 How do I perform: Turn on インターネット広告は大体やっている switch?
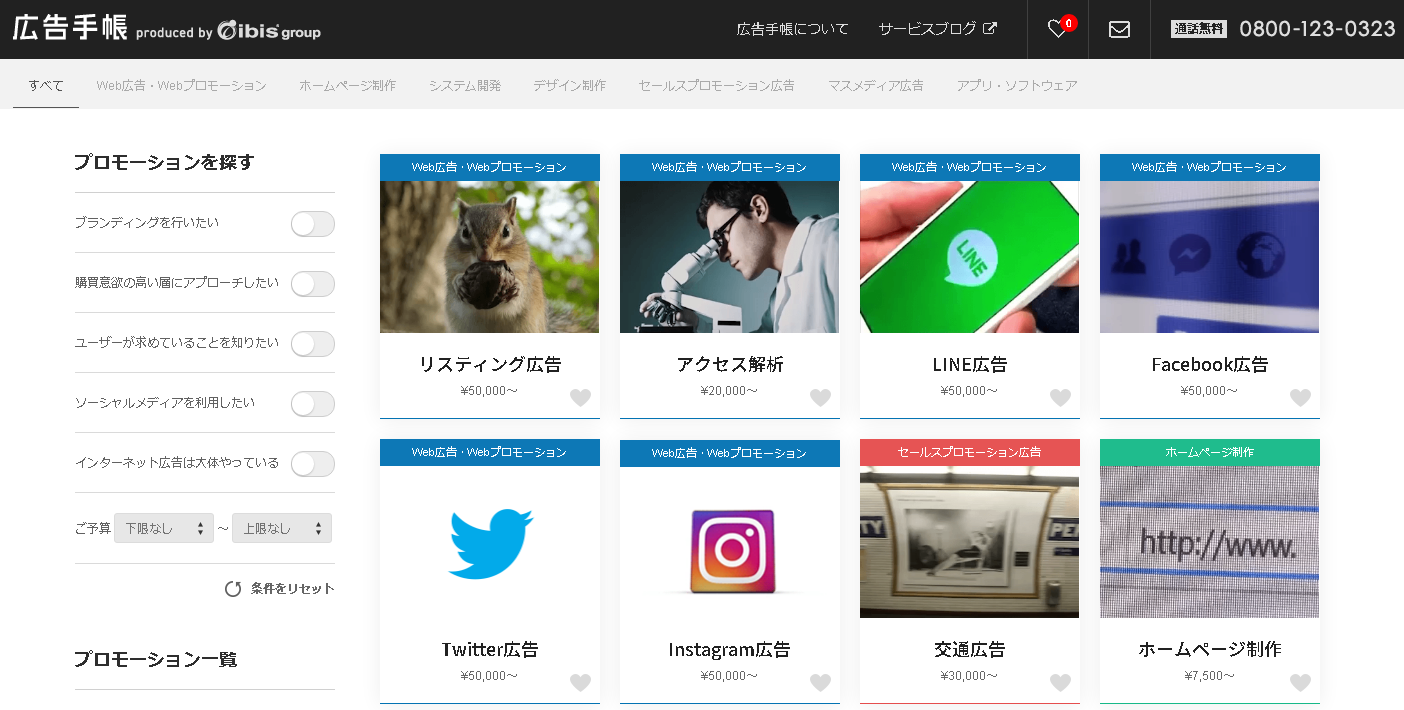(312, 464)
